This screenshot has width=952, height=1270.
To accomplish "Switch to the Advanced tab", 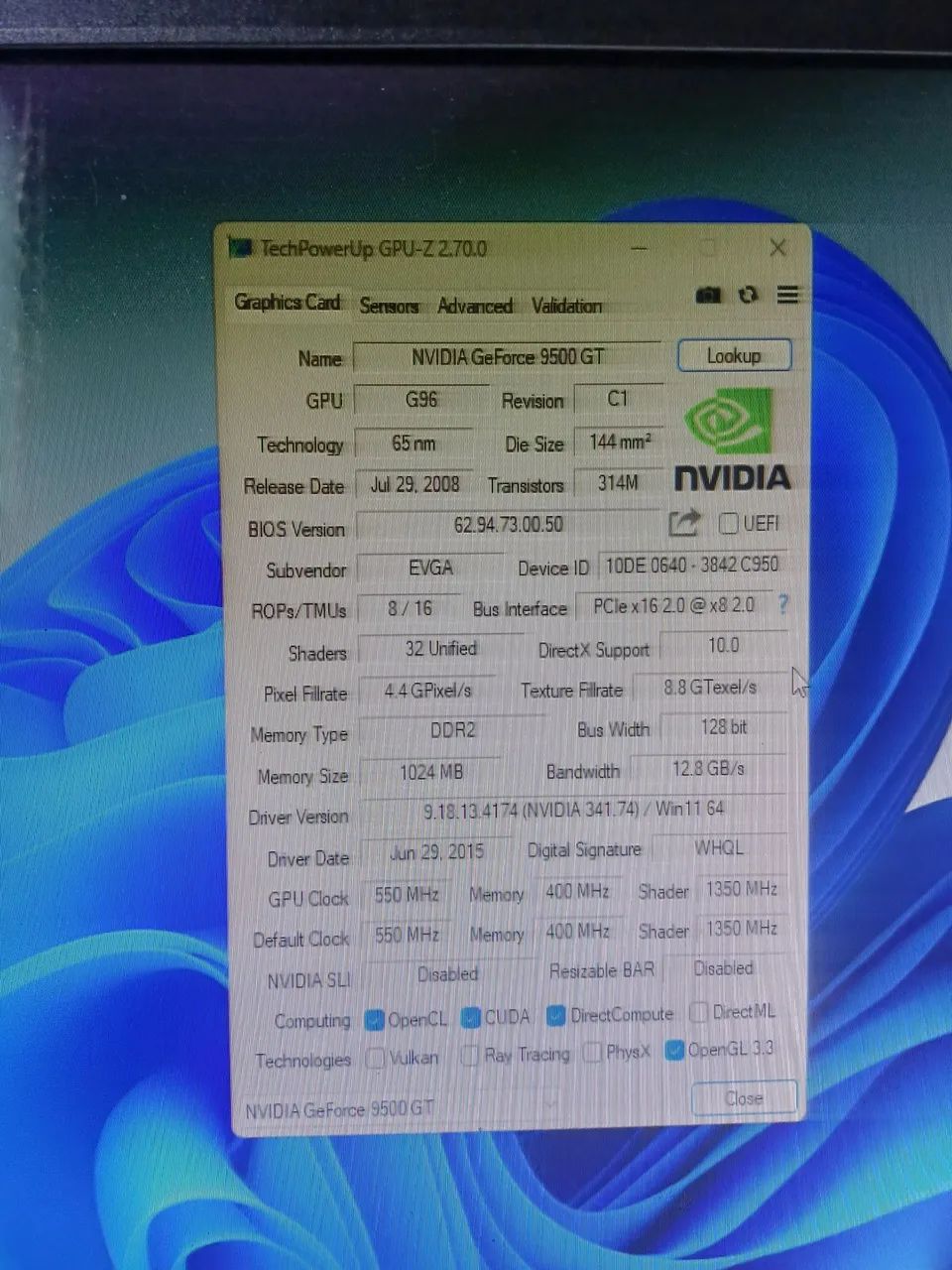I will pos(475,306).
